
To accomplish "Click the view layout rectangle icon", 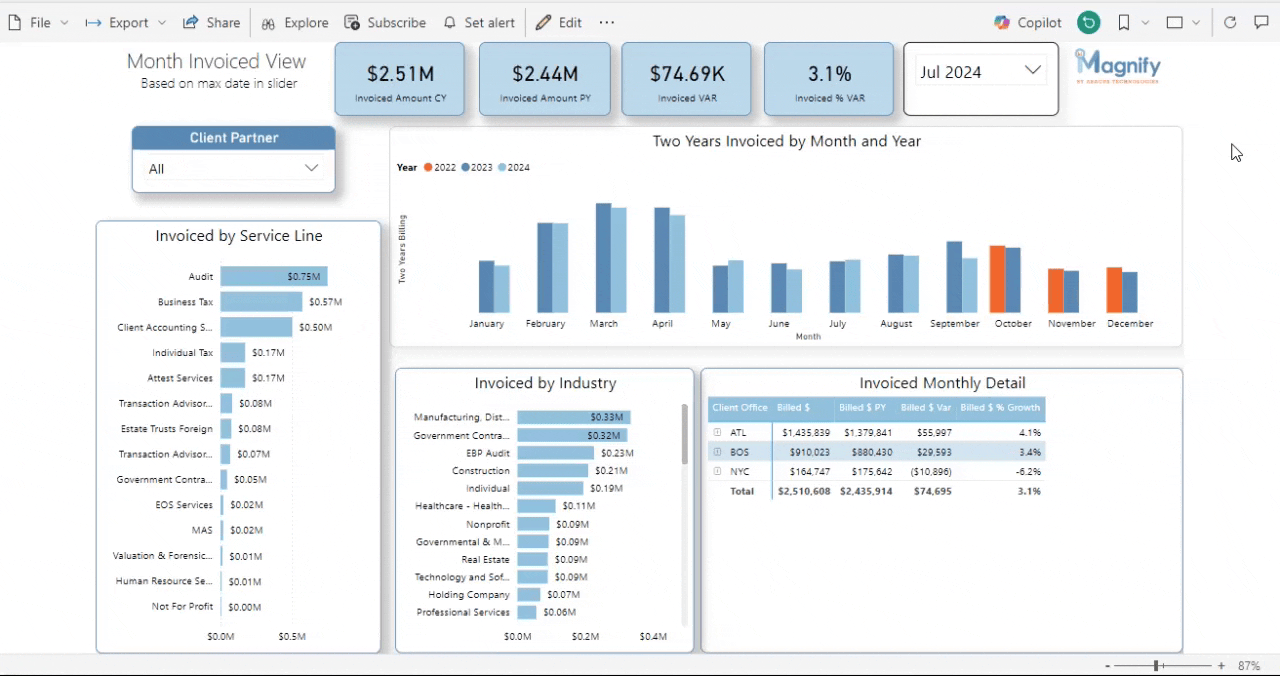I will point(1175,22).
